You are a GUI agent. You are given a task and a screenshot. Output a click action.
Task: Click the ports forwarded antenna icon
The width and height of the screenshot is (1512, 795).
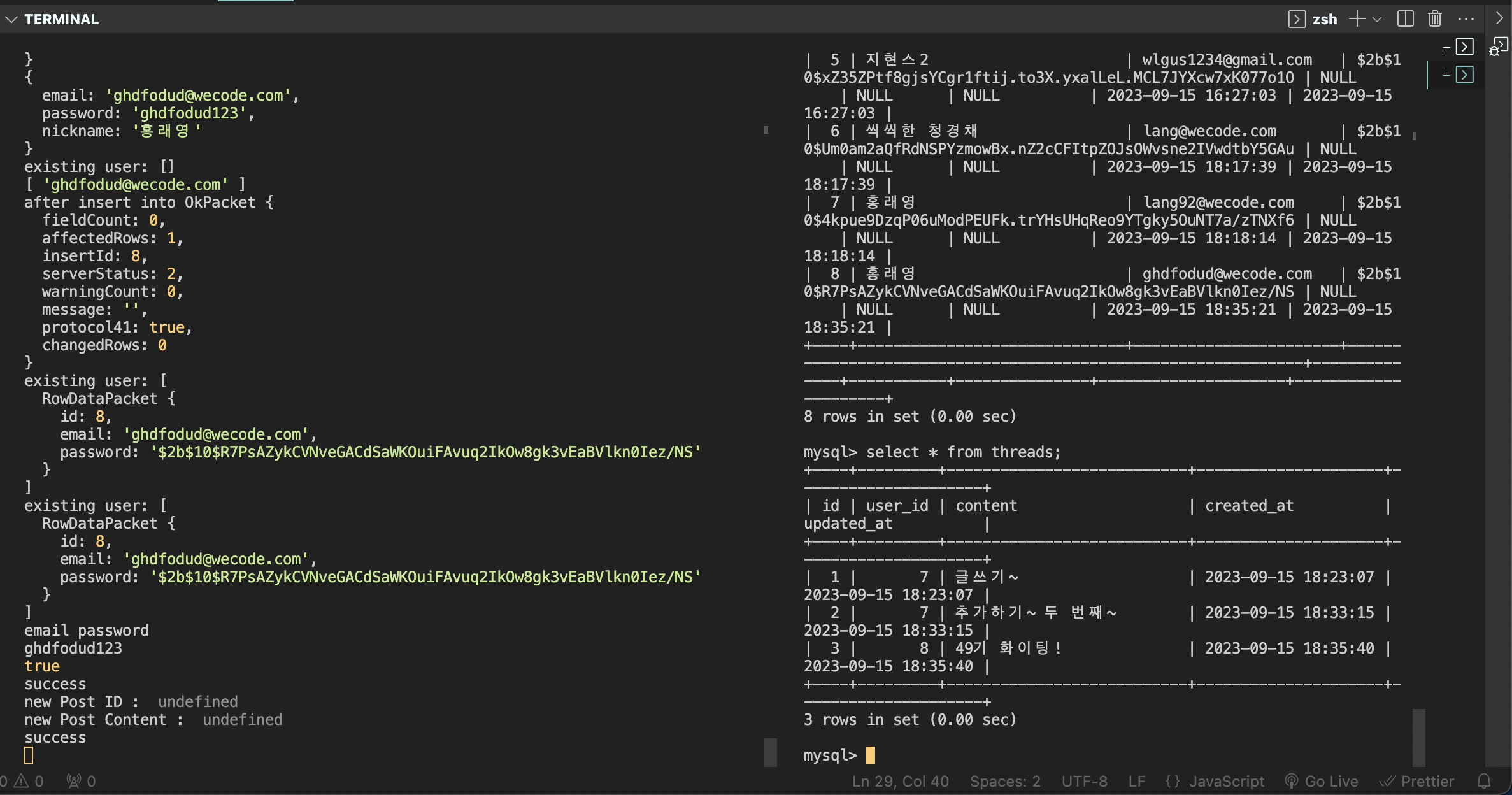point(75,781)
